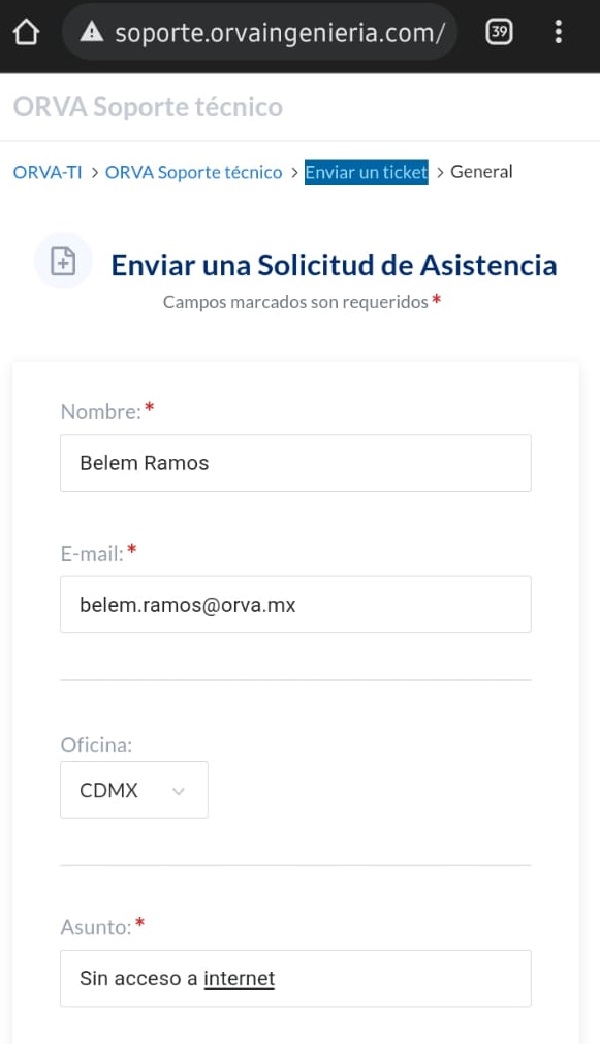Click the General breadcrumb item

click(x=481, y=172)
